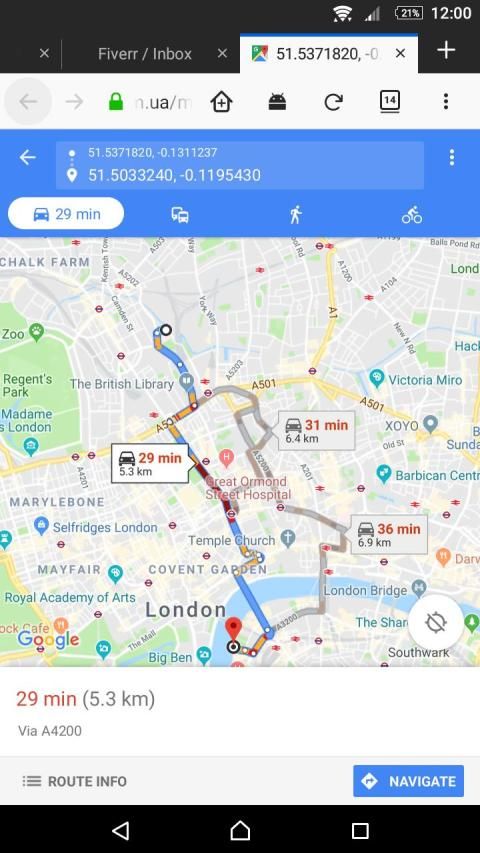The width and height of the screenshot is (480, 853).
Task: Tap the NAVIGATE button
Action: tap(409, 781)
